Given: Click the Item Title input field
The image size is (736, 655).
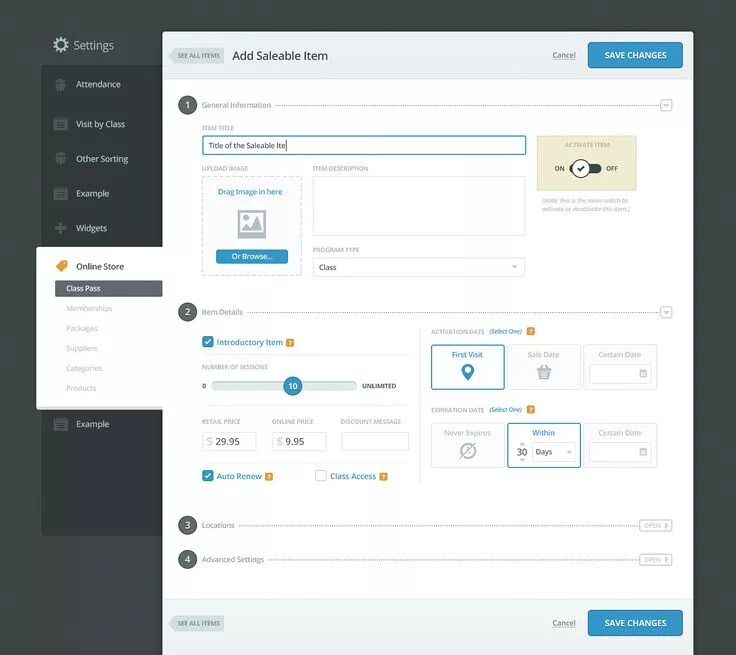Looking at the screenshot, I should pyautogui.click(x=364, y=146).
